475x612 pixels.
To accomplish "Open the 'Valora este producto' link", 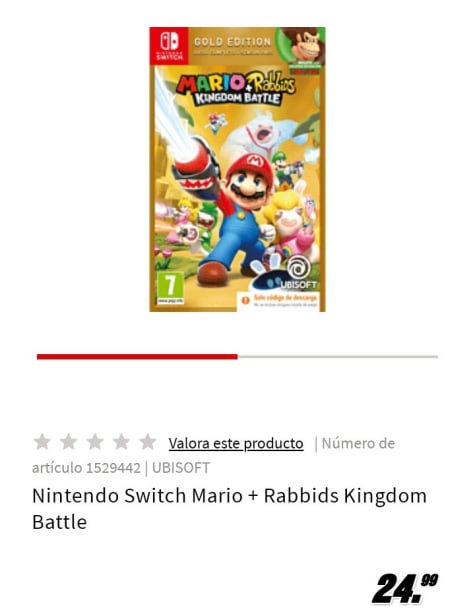I will tap(236, 443).
